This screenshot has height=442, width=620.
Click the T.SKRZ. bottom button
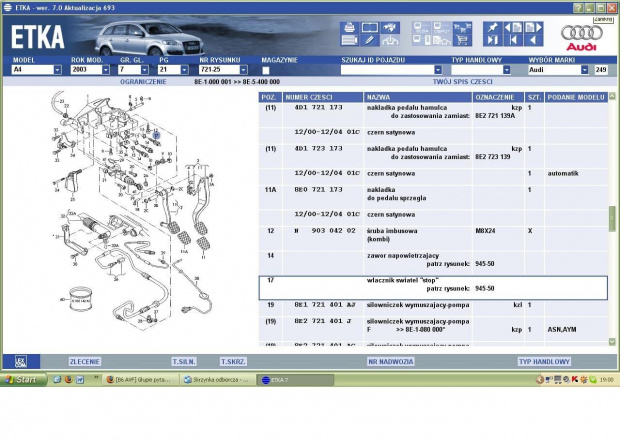[233, 361]
